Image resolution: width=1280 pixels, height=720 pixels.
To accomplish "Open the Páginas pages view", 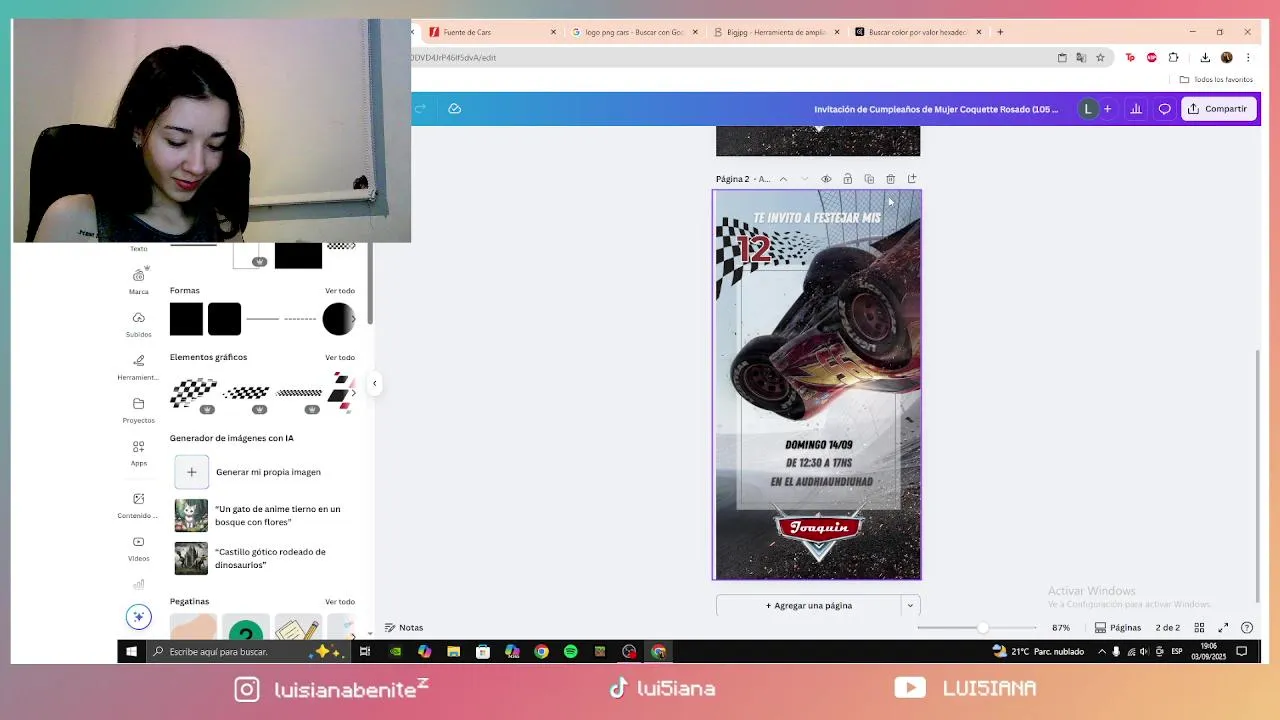I will click(x=1117, y=628).
